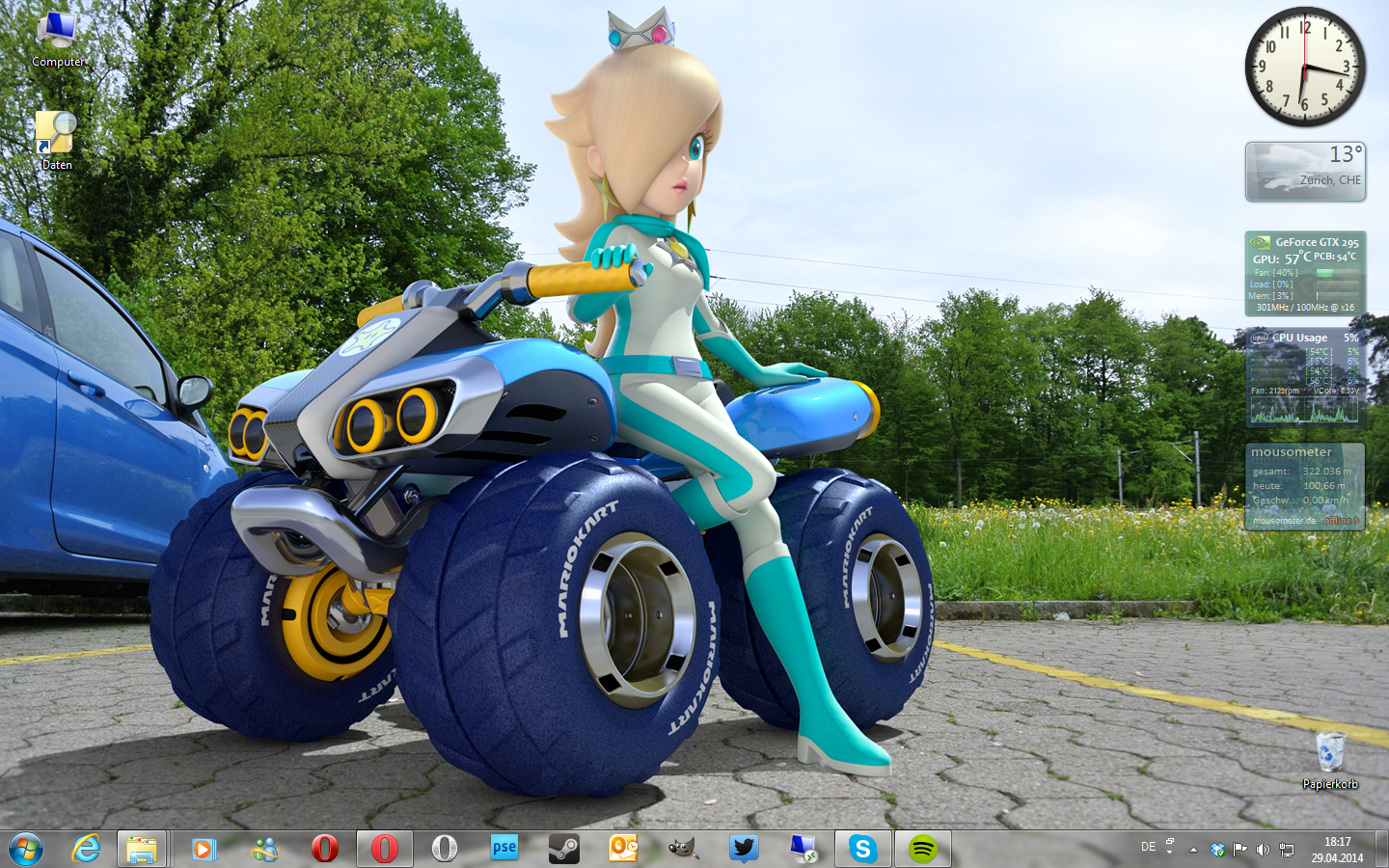The width and height of the screenshot is (1389, 868).
Task: Click the GPU 57°C reading
Action: (1282, 258)
